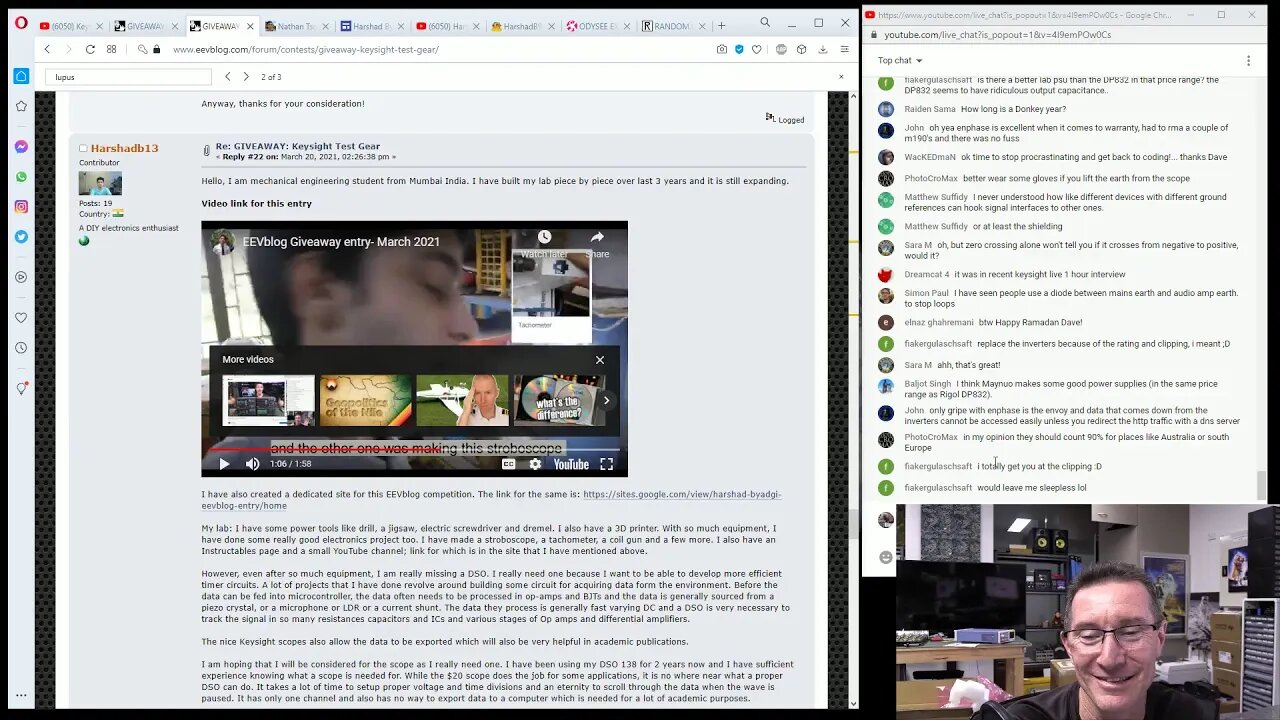Open the airplane pilot video thumbnail
Image resolution: width=1280 pixels, height=720 pixels.
coord(462,400)
